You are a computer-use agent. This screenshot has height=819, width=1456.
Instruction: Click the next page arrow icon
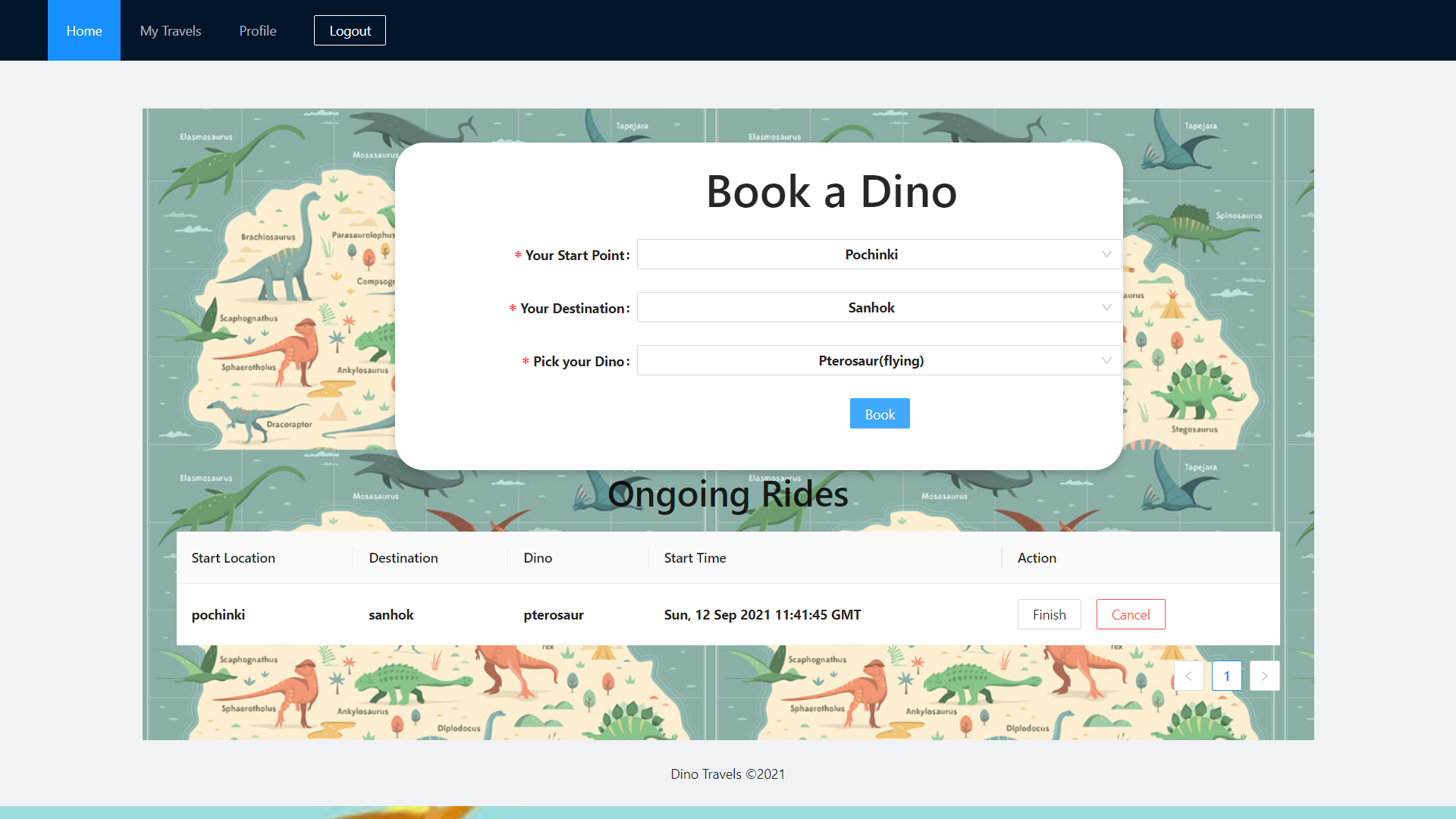1264,676
